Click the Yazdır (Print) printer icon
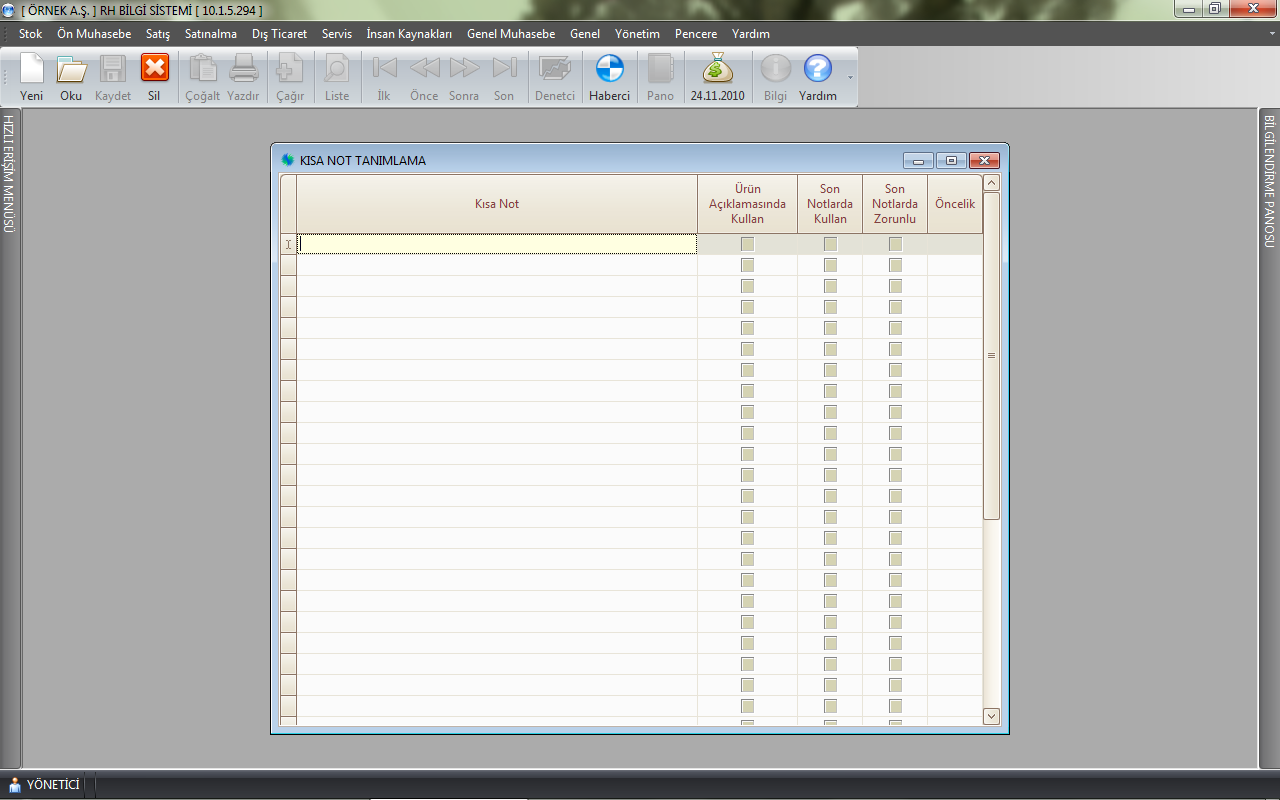1280x800 pixels. pyautogui.click(x=243, y=70)
